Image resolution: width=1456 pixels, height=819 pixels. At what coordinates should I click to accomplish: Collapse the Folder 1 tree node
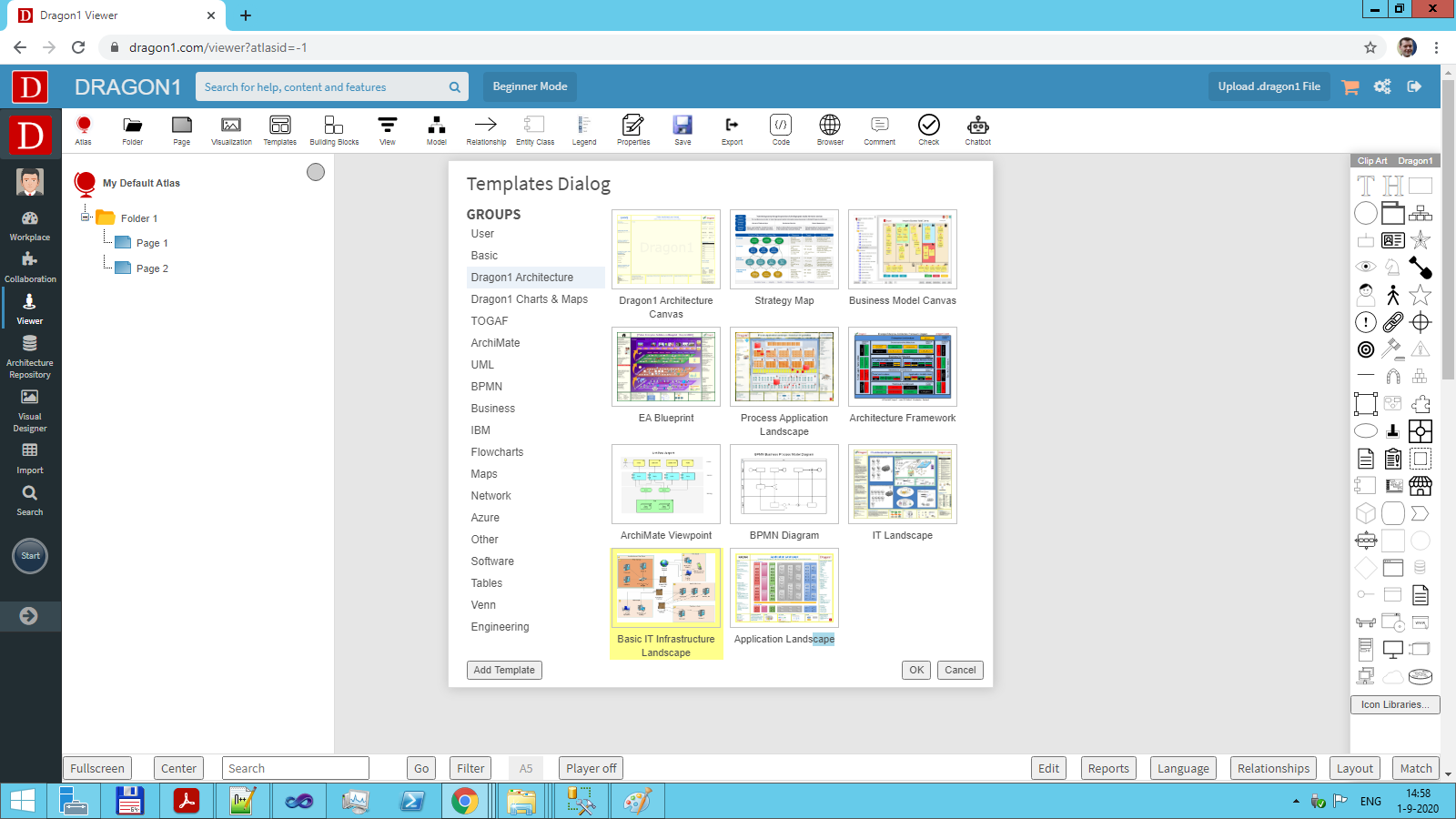(86, 217)
